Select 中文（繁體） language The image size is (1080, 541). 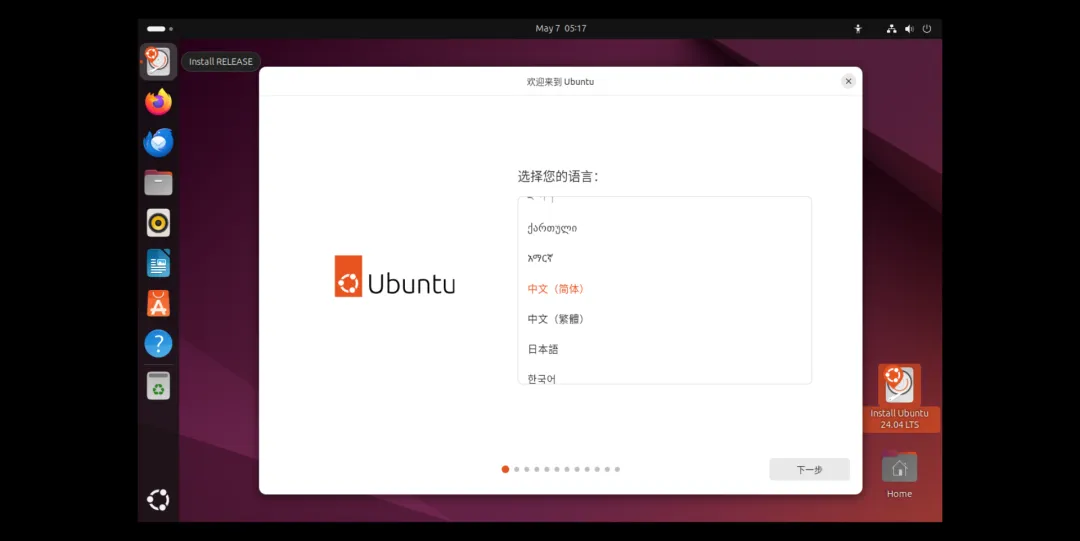pos(665,319)
